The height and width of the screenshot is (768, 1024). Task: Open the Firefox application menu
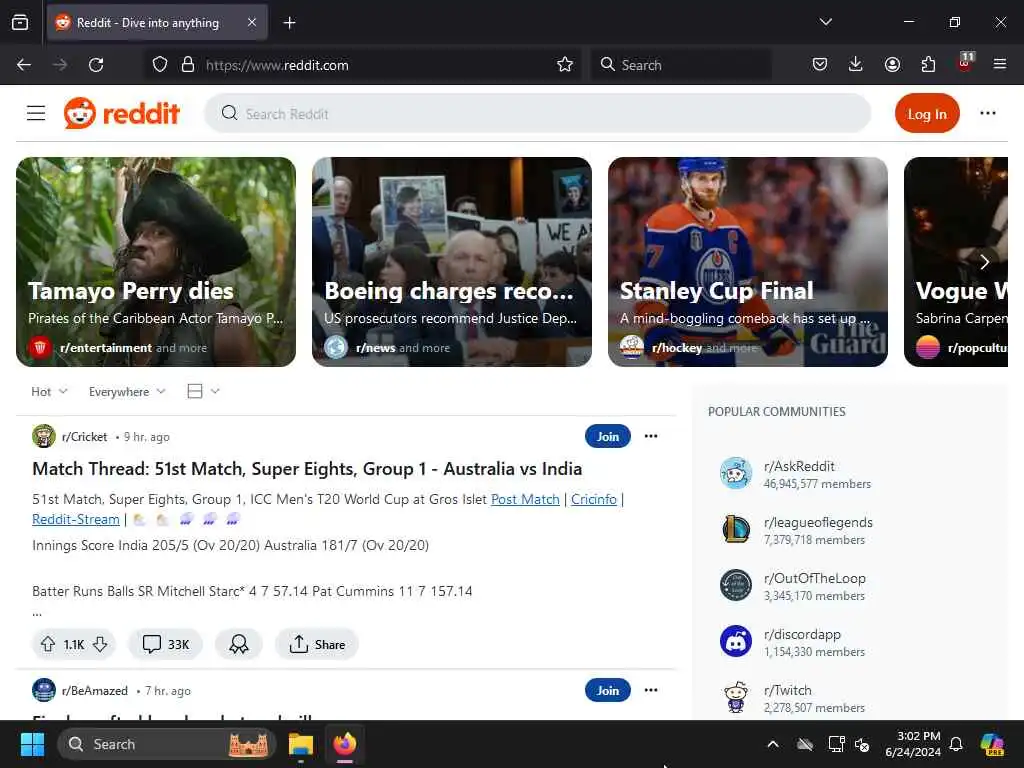point(1000,64)
